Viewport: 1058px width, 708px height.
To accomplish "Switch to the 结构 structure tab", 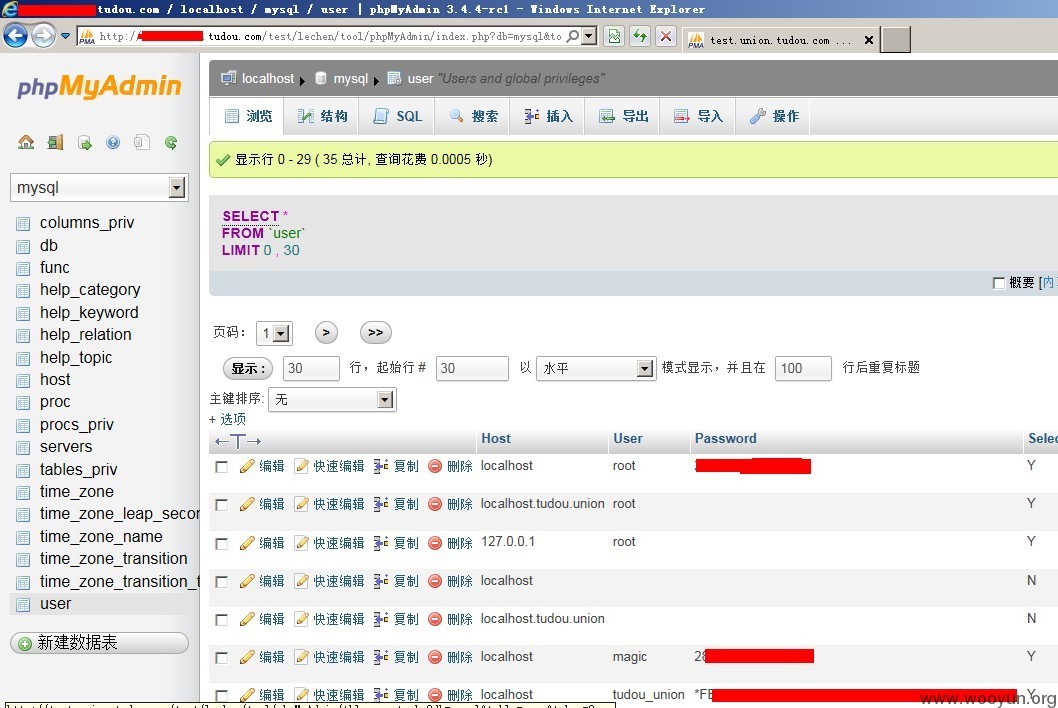I will (322, 116).
